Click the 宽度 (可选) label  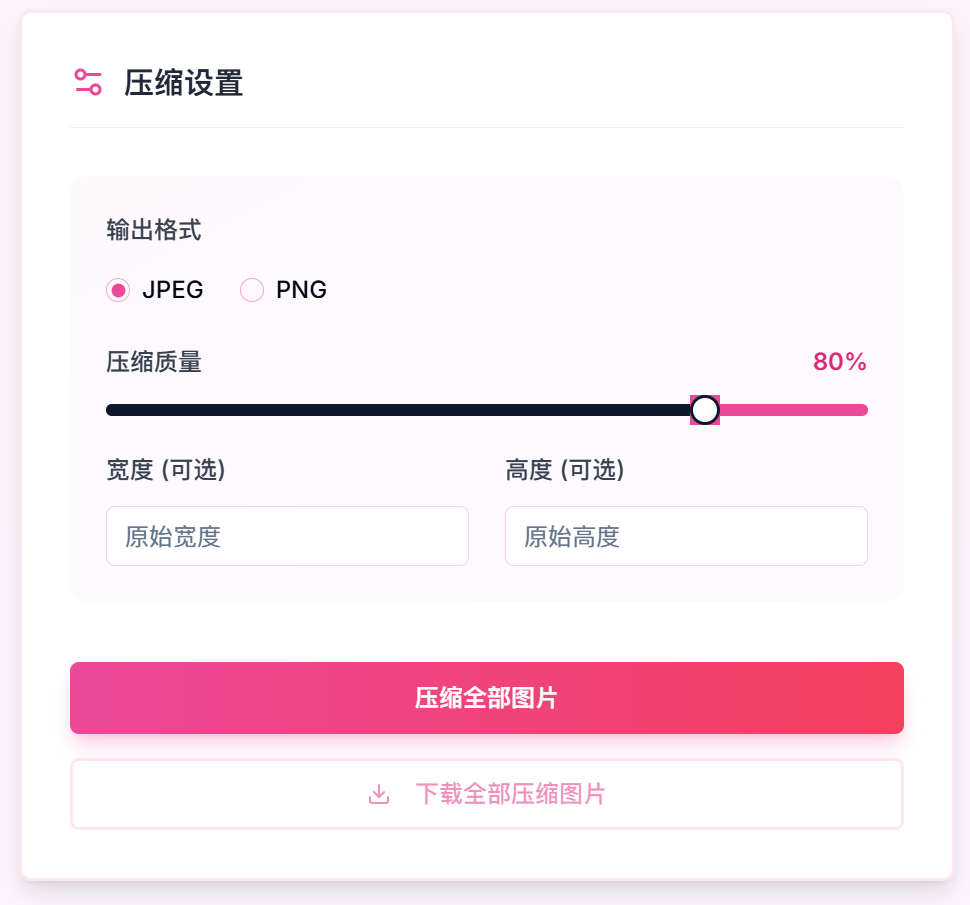[x=166, y=470]
